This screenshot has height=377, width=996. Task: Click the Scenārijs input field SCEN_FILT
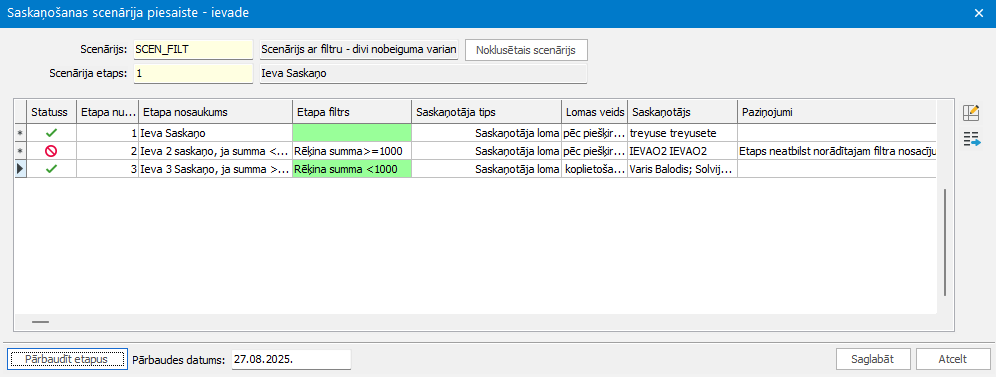193,50
